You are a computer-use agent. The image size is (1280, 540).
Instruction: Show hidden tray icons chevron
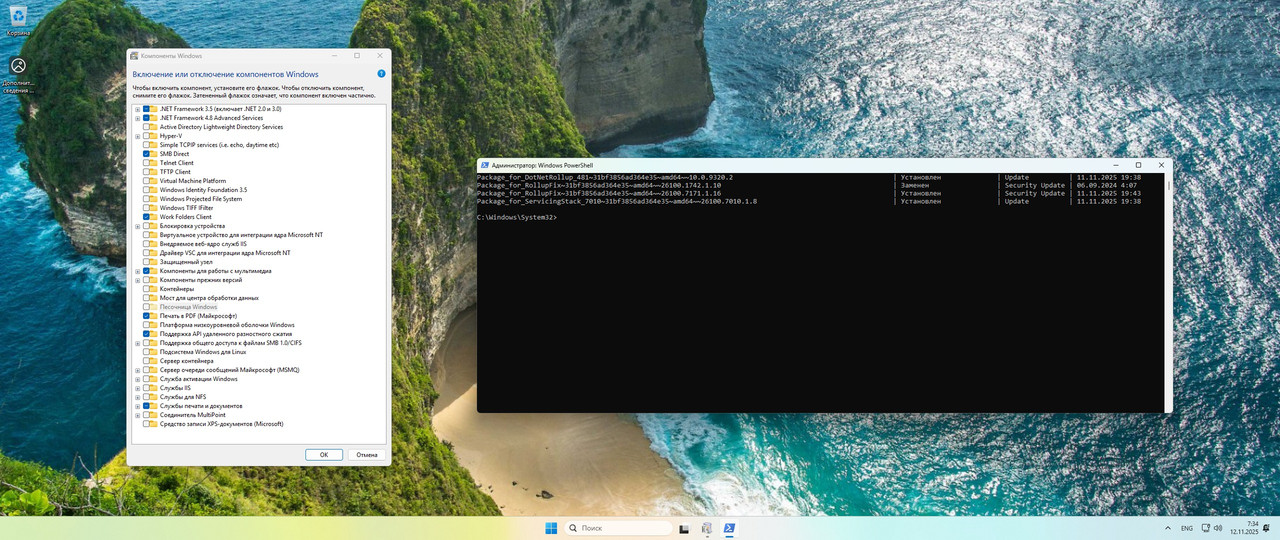(1166, 528)
